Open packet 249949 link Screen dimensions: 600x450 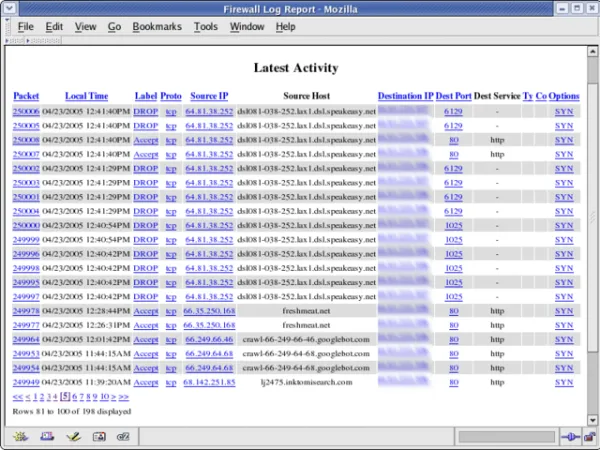[26, 382]
